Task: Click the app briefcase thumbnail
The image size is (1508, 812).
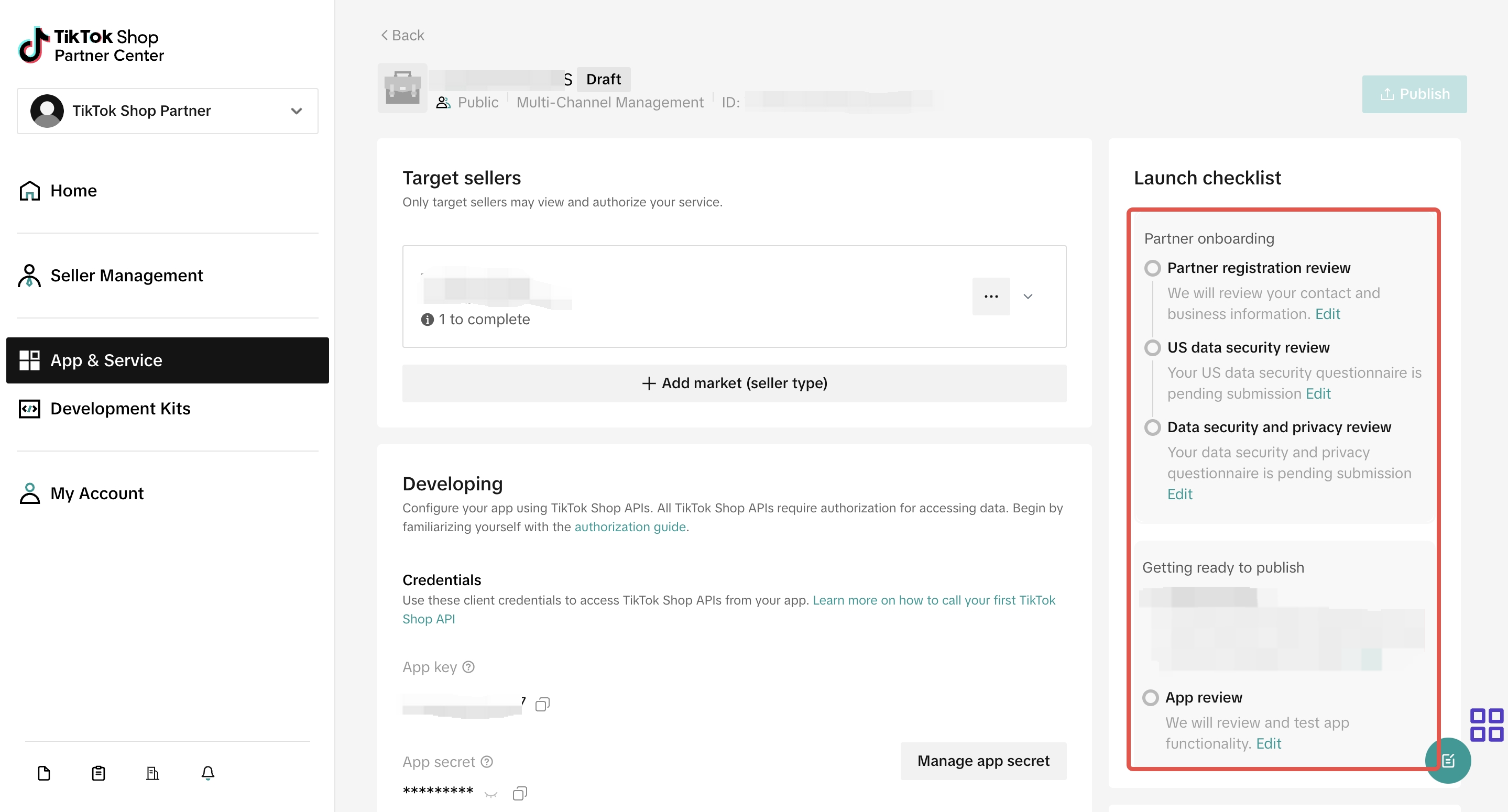Action: (x=403, y=88)
